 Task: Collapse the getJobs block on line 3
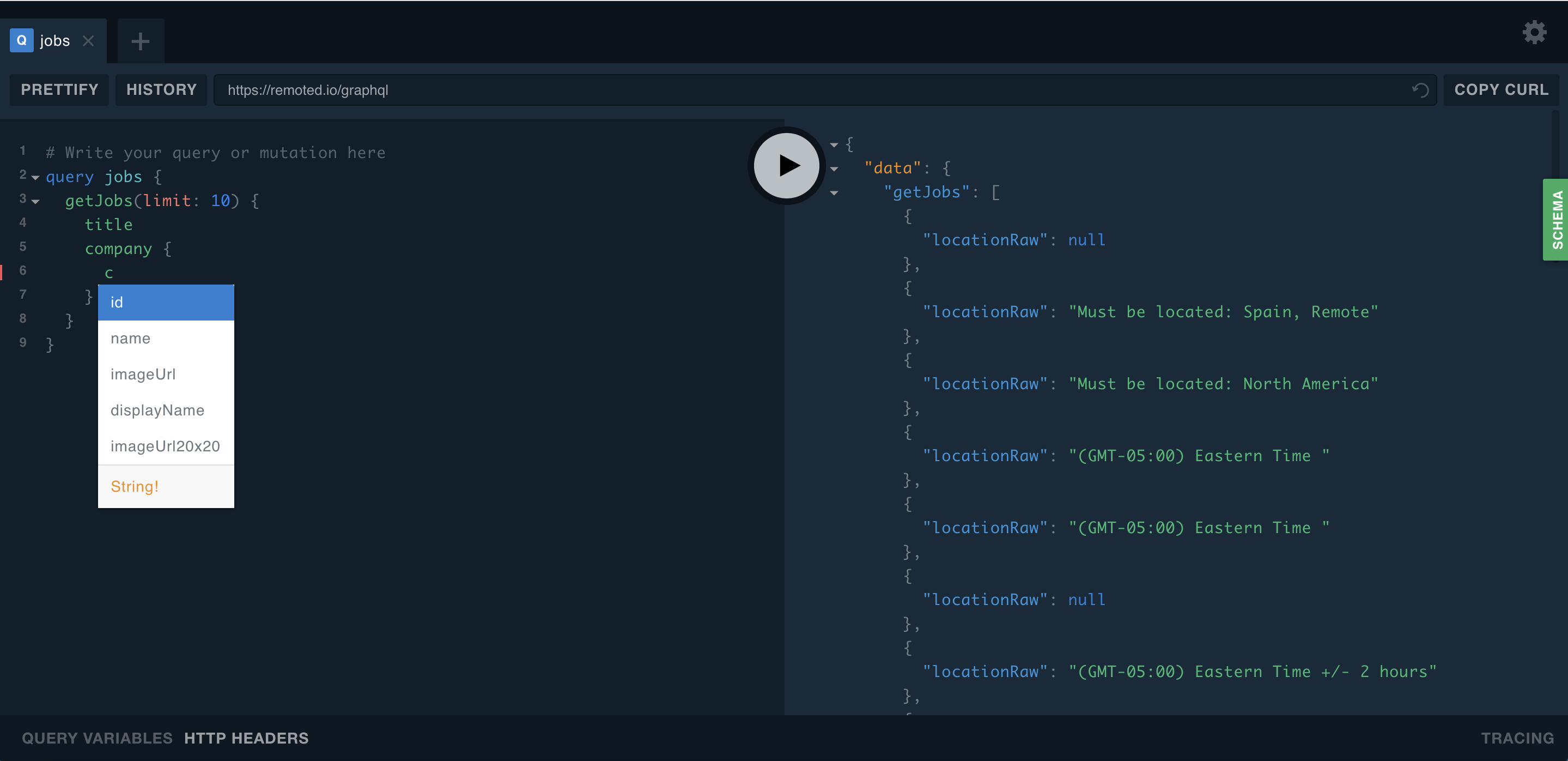(35, 202)
